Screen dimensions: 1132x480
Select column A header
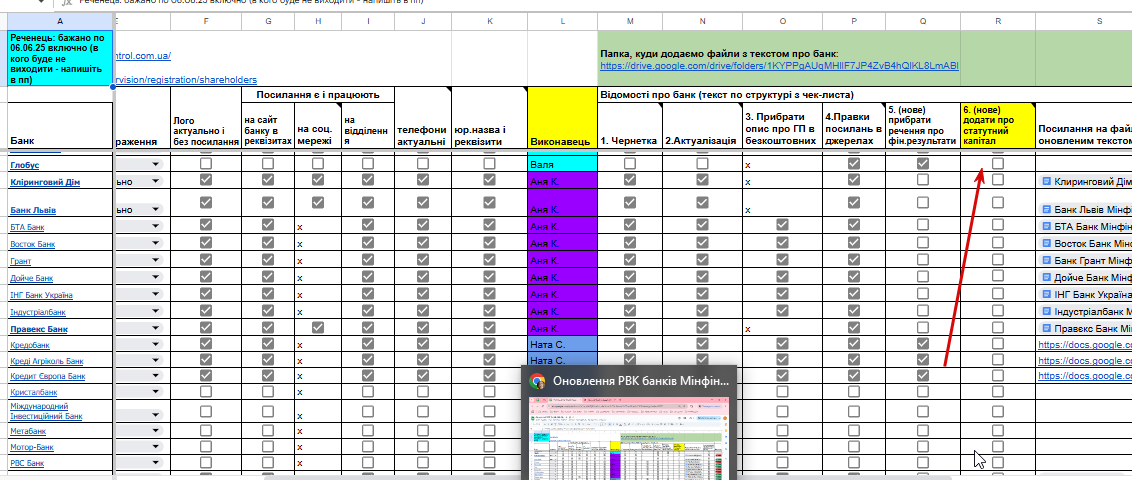click(x=59, y=22)
